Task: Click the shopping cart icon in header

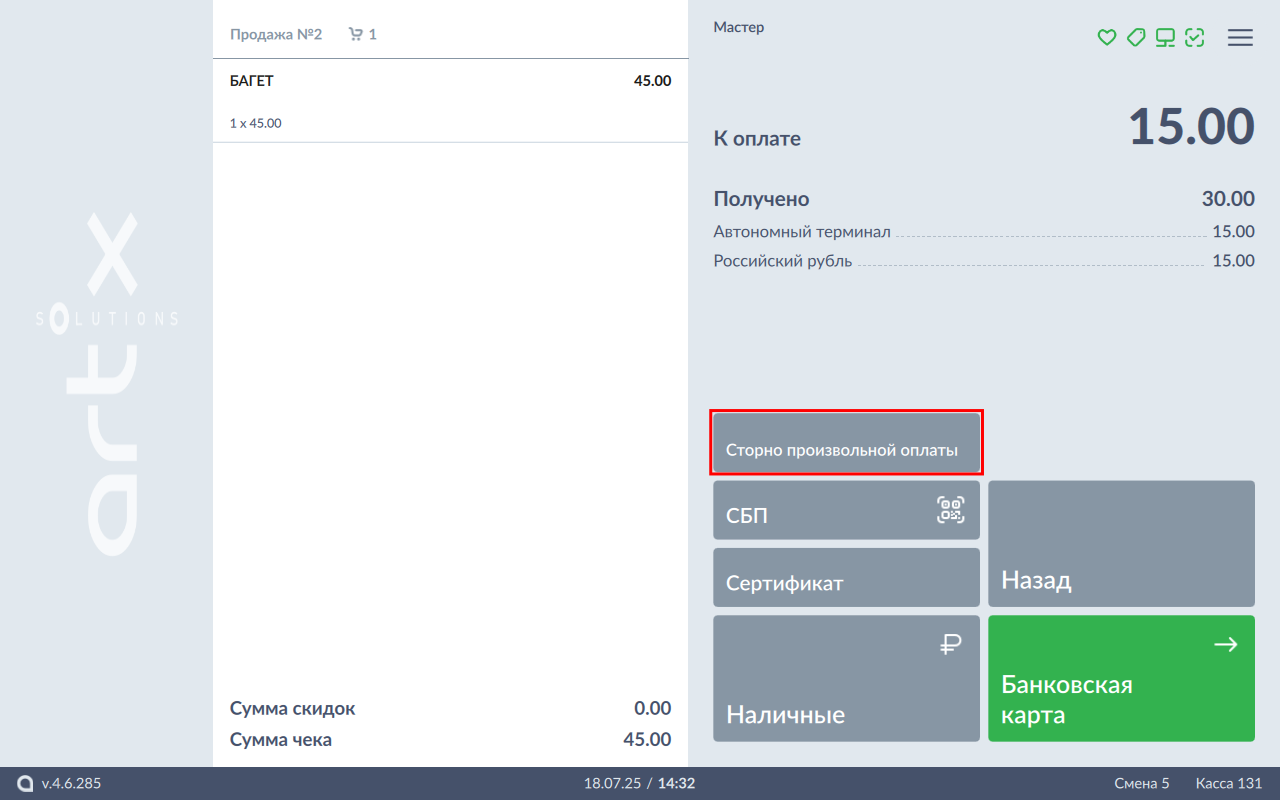Action: (x=355, y=34)
